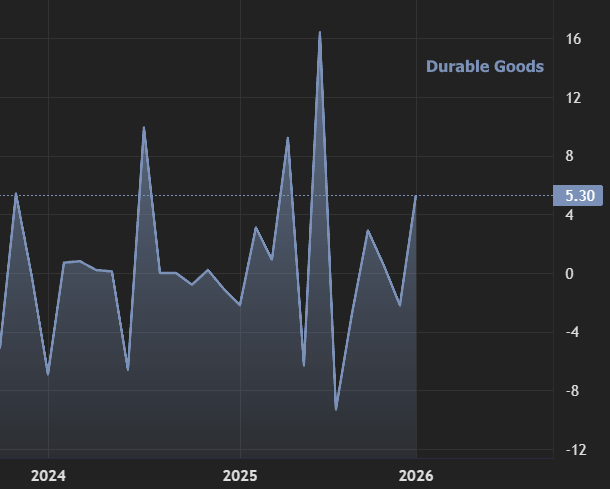Click the Durable Goods series label
This screenshot has height=489, width=610.
click(485, 66)
